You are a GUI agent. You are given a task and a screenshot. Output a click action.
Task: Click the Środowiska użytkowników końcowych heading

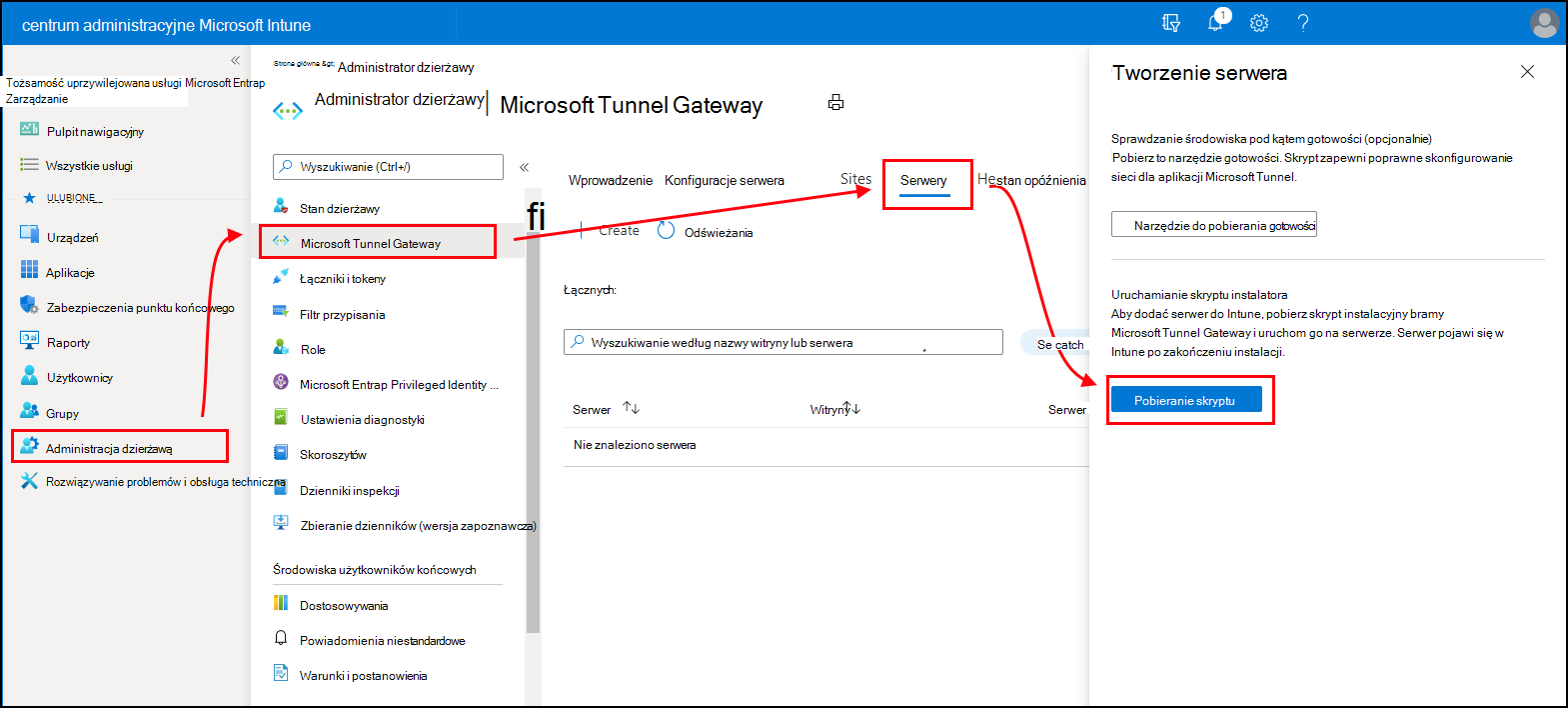click(375, 569)
